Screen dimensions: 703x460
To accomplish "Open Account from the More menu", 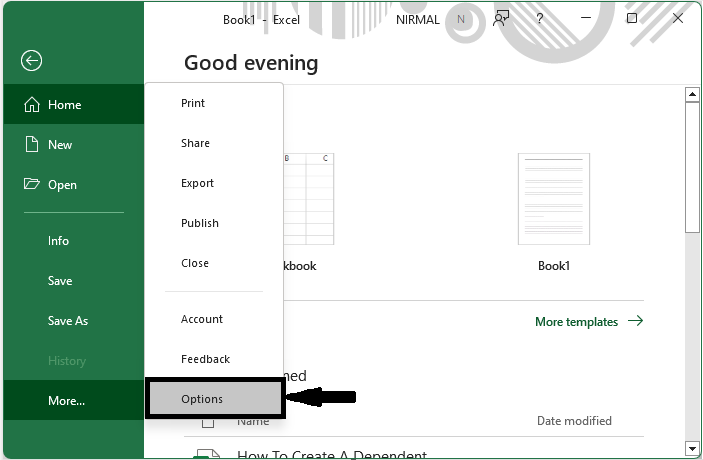I will point(214,319).
